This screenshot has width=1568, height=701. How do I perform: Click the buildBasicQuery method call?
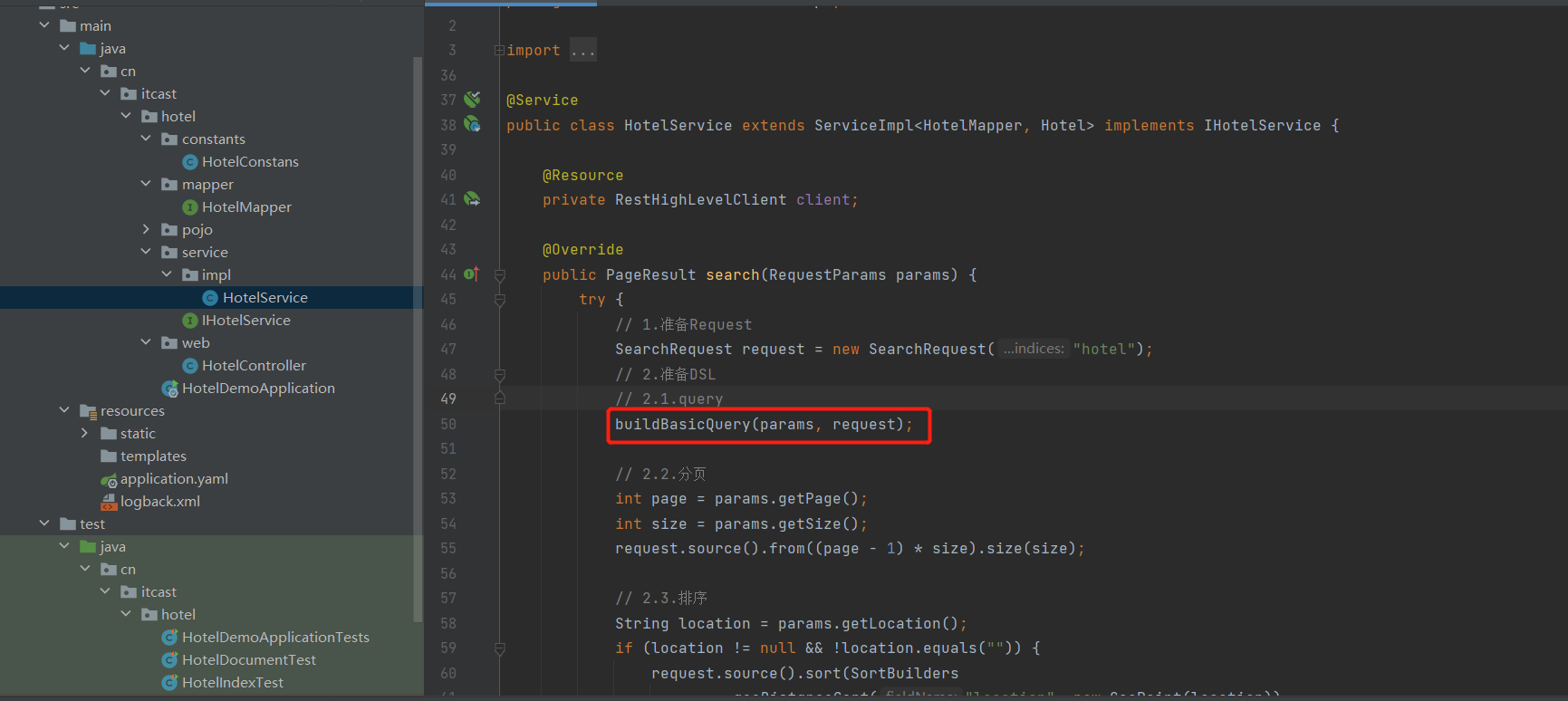point(682,425)
